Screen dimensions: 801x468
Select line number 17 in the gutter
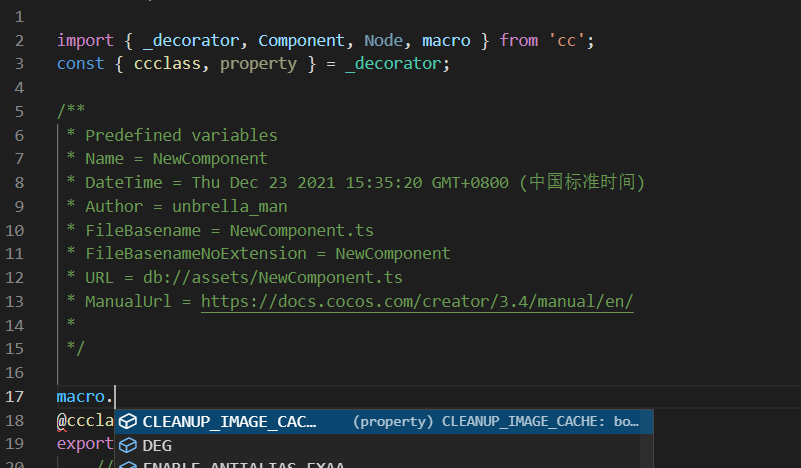(x=14, y=396)
